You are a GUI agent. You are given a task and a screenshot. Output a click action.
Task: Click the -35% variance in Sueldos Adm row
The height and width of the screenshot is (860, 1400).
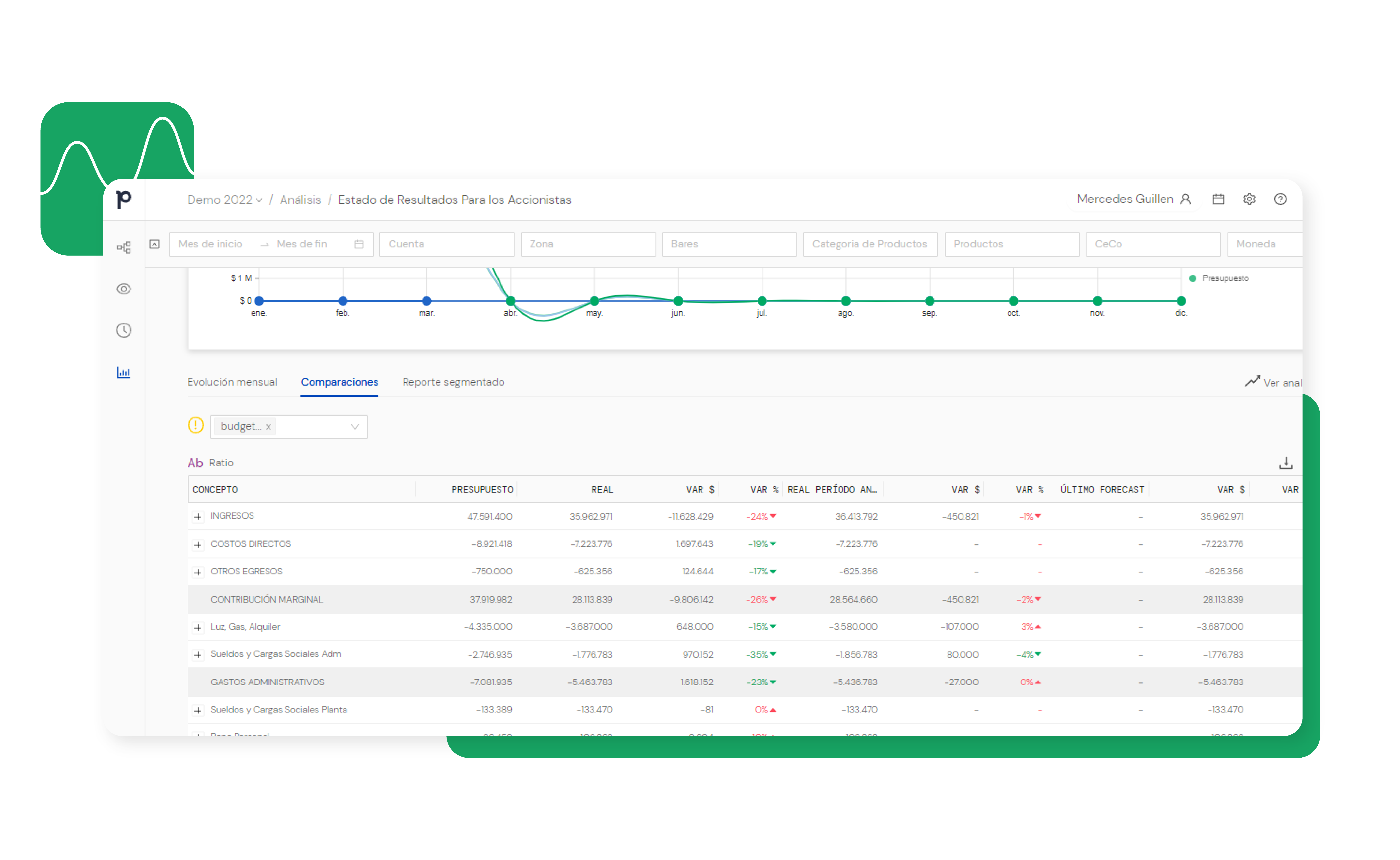click(761, 655)
